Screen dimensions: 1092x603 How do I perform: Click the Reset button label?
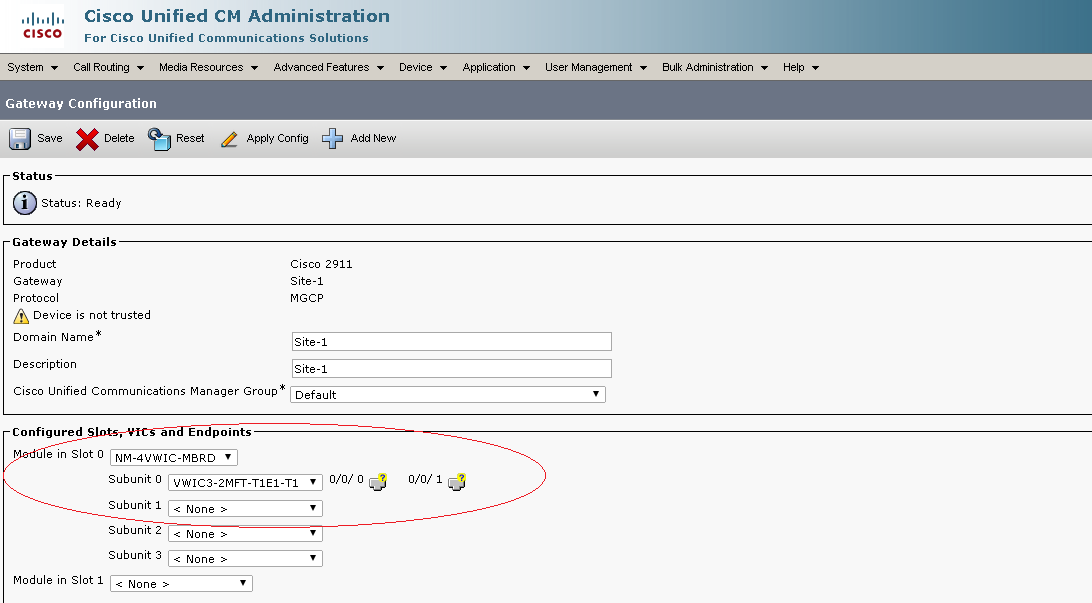click(190, 139)
